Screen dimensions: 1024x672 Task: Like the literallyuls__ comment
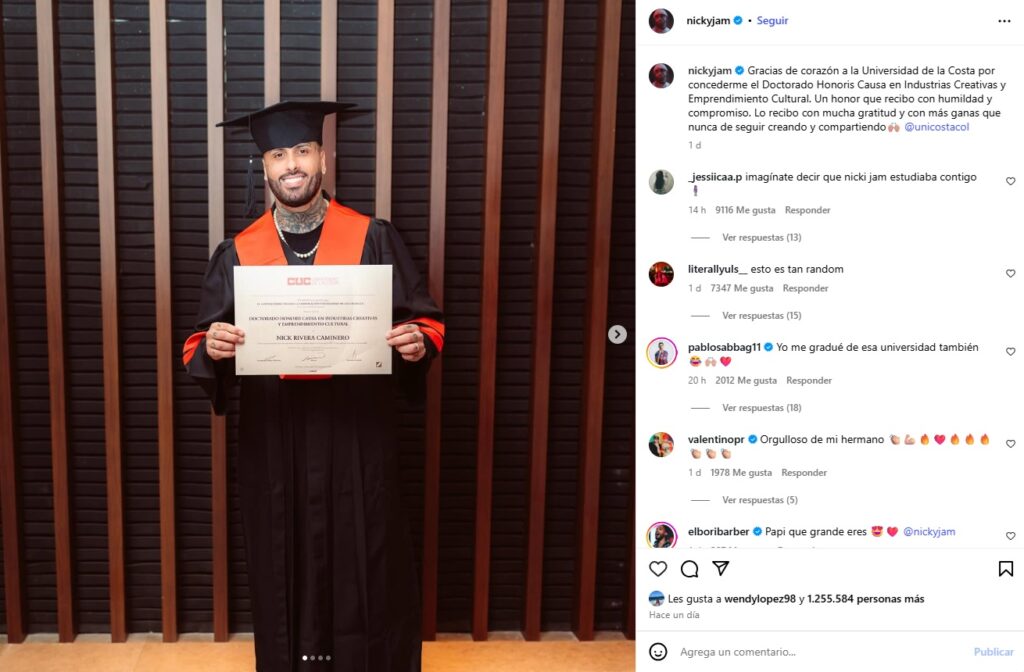pyautogui.click(x=1010, y=273)
